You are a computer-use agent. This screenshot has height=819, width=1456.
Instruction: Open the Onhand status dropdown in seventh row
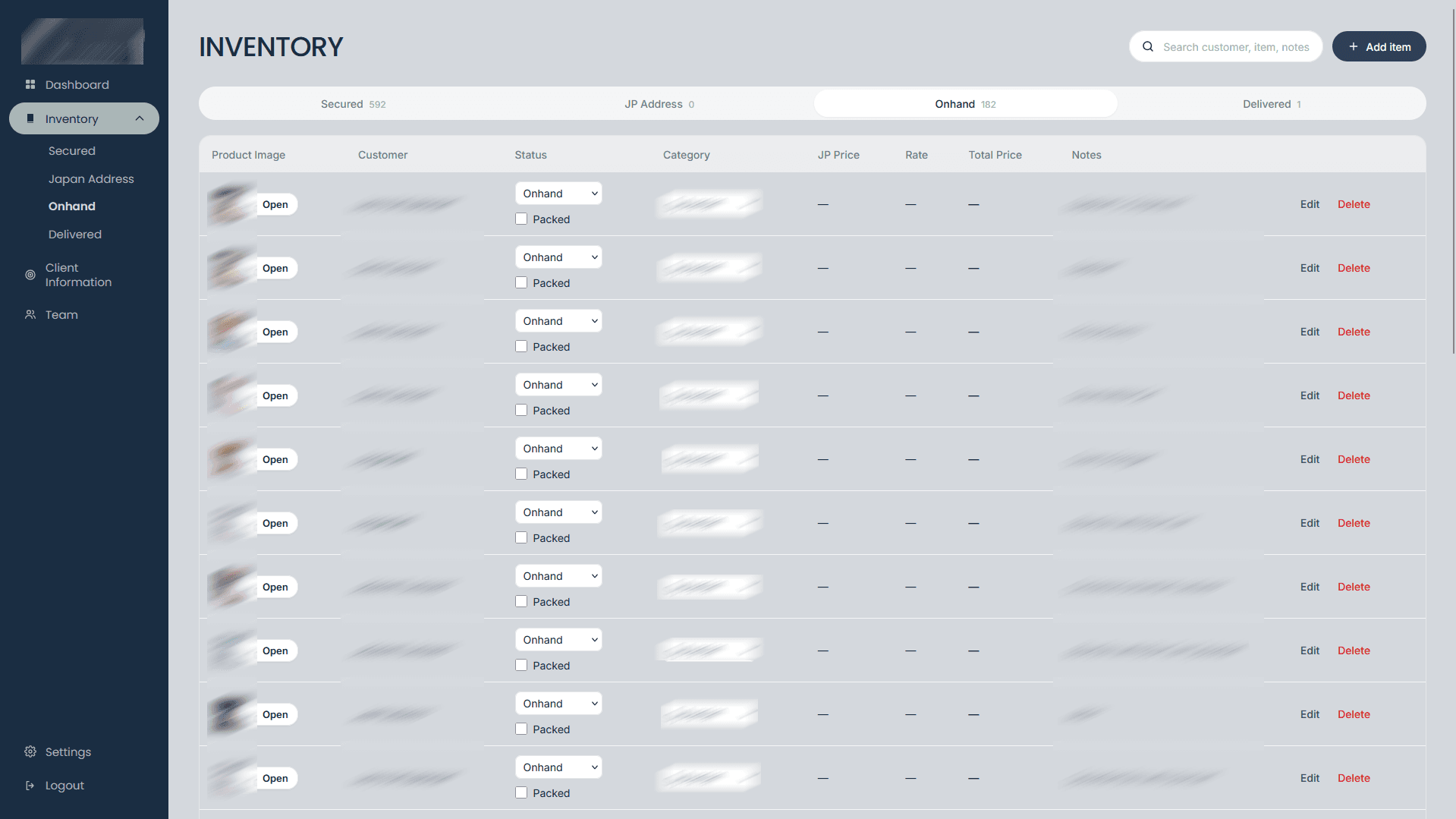click(558, 576)
